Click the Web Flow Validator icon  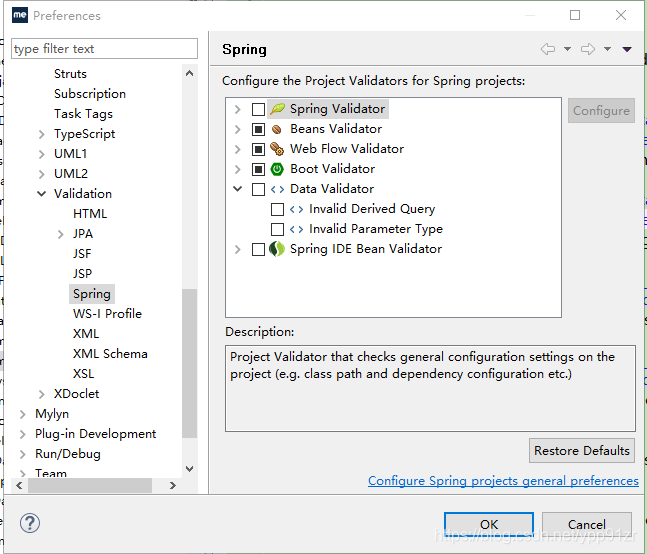pos(277,149)
